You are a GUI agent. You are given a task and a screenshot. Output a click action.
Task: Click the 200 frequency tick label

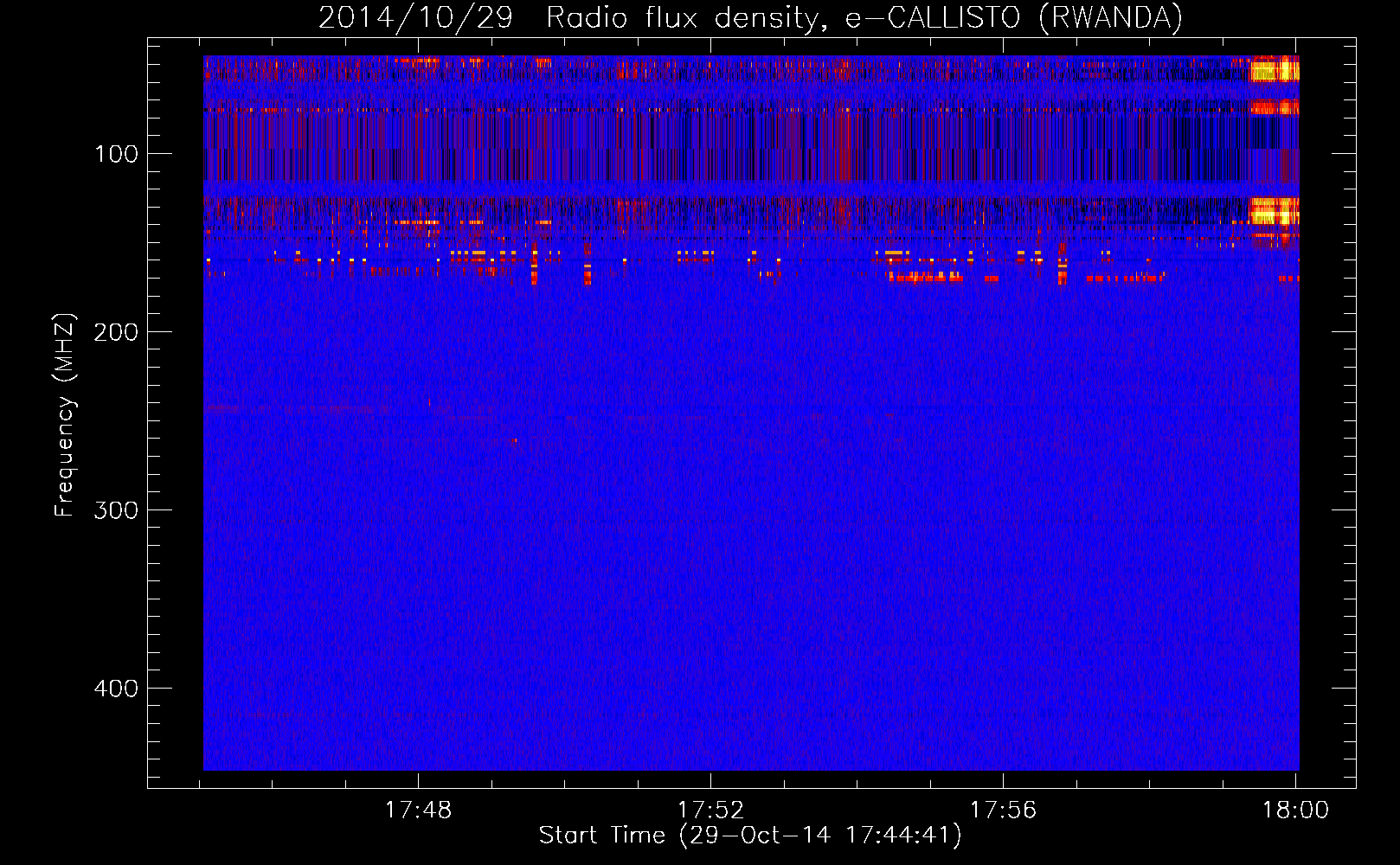[x=116, y=332]
